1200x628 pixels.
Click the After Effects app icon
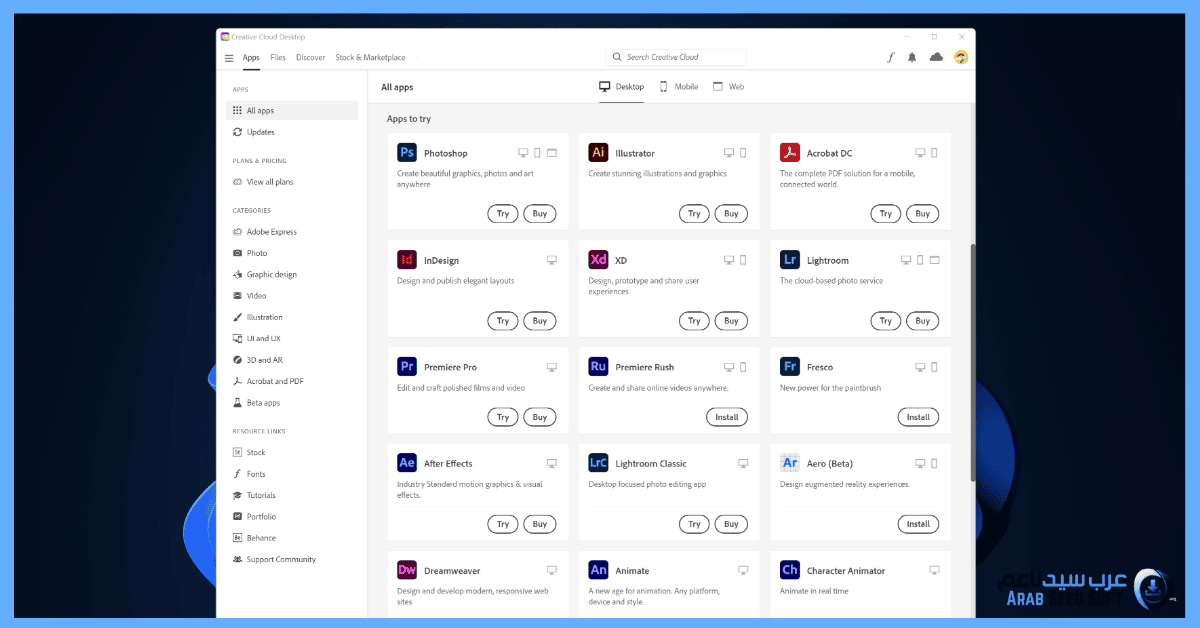[x=407, y=463]
